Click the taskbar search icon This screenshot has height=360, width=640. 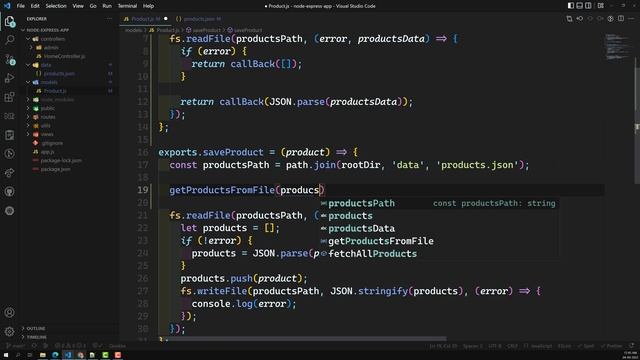pos(18,355)
